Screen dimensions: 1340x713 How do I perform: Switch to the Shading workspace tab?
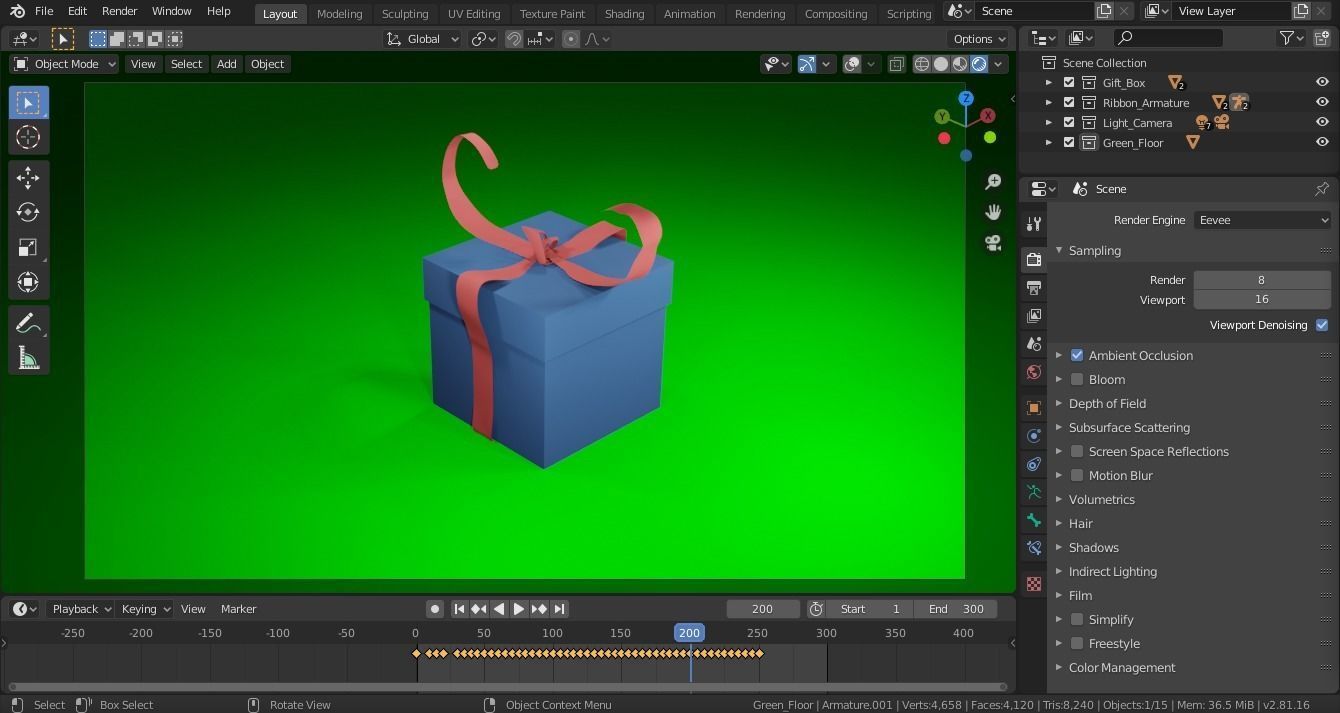tap(624, 14)
